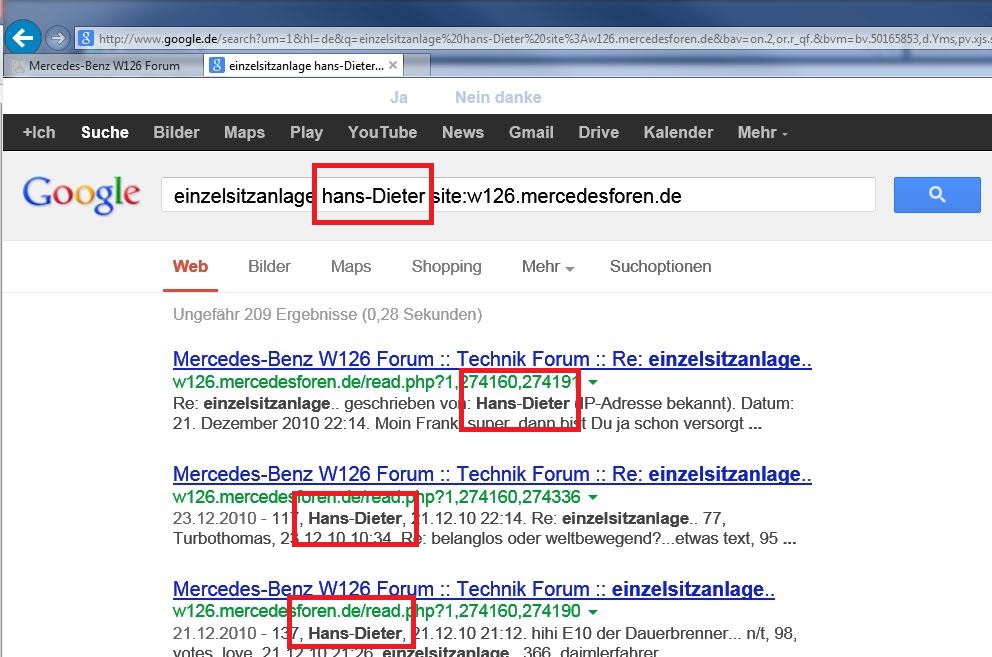Image resolution: width=992 pixels, height=657 pixels.
Task: Choose Ja in the prompt bar
Action: click(399, 97)
